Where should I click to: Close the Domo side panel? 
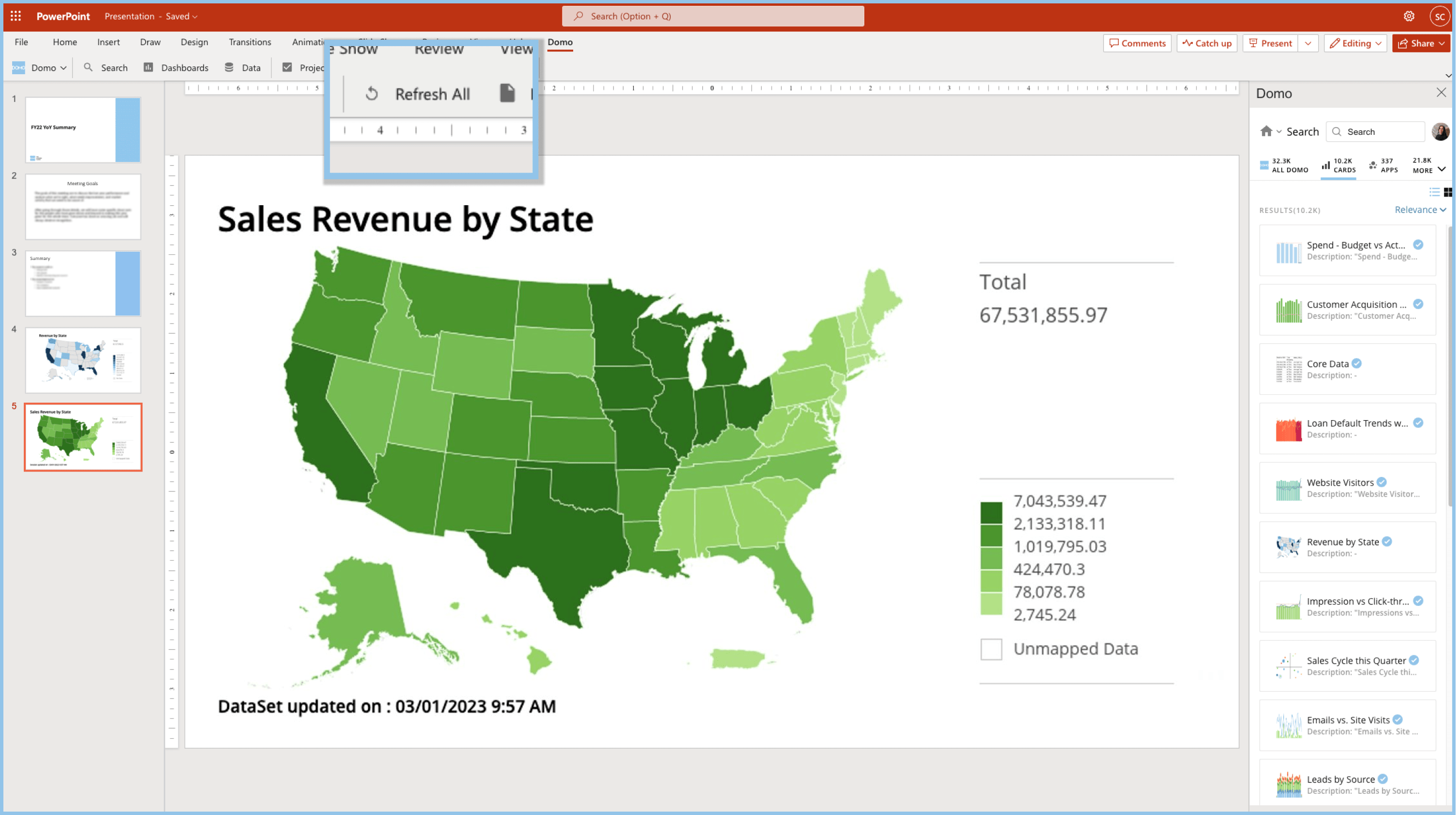coord(1441,93)
